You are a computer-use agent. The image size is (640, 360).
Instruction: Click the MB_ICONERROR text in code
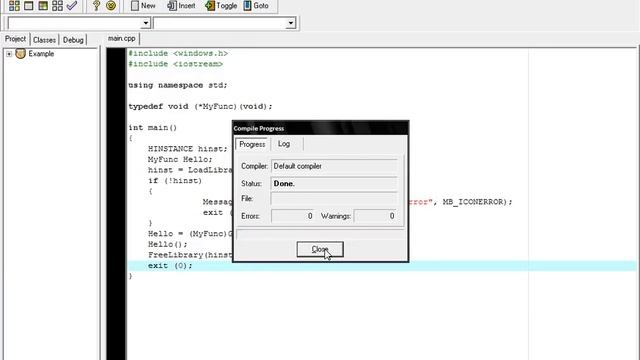pos(474,202)
